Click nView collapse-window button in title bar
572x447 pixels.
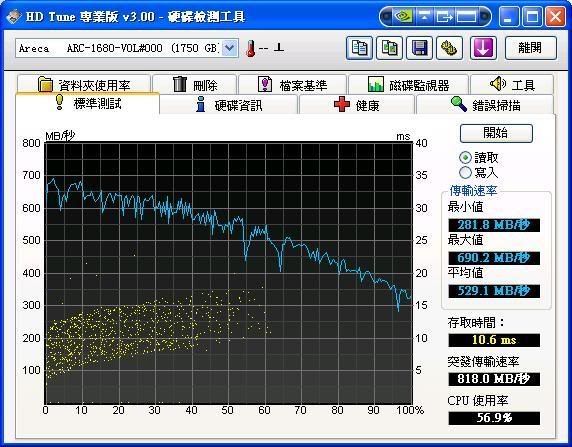point(424,16)
